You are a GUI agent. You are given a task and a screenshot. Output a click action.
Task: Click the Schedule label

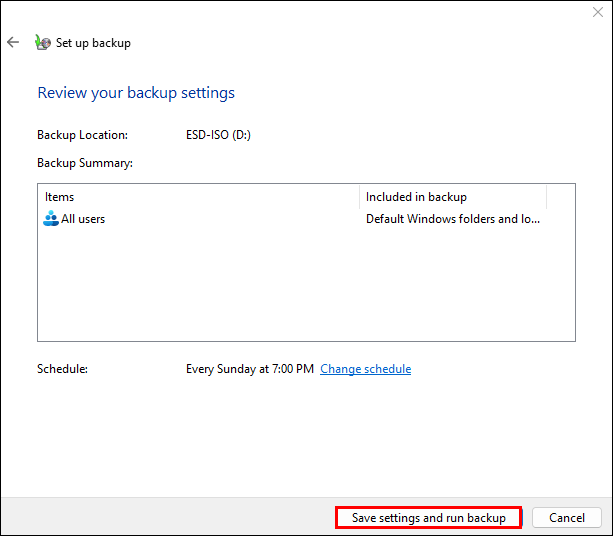[x=62, y=369]
